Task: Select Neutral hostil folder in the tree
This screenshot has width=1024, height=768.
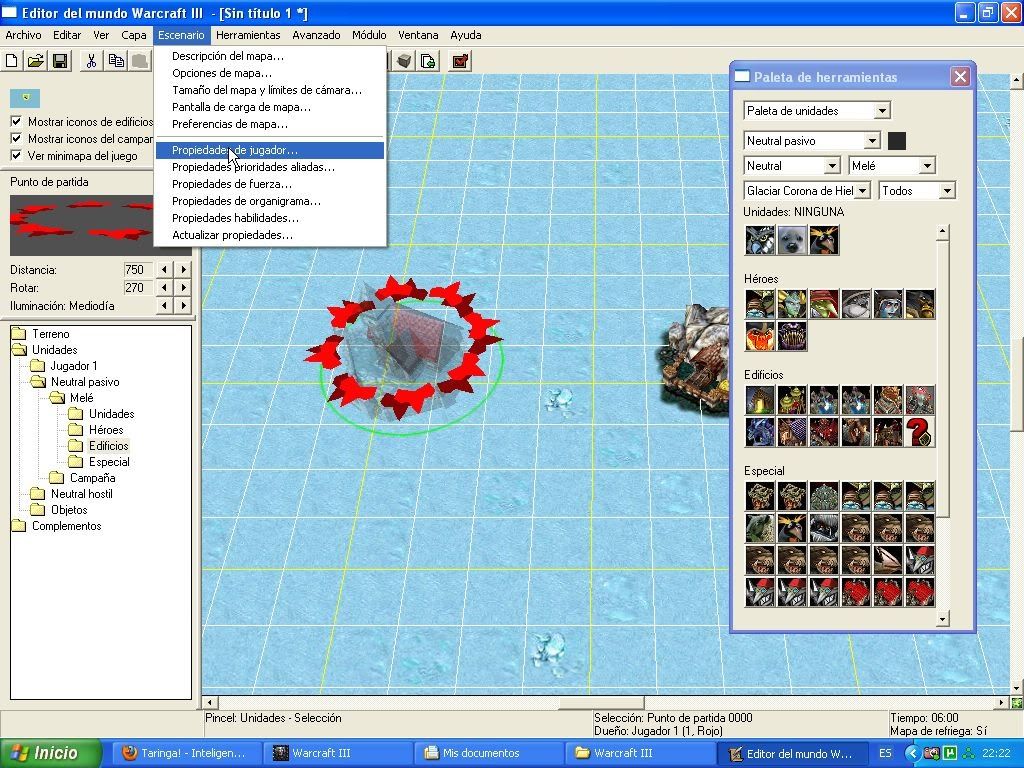Action: [x=82, y=494]
